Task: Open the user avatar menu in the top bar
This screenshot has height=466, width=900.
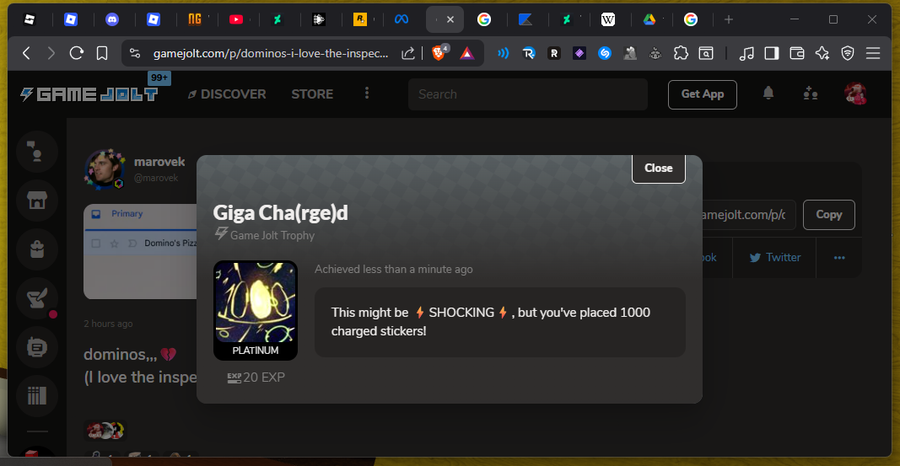Action: pyautogui.click(x=855, y=94)
